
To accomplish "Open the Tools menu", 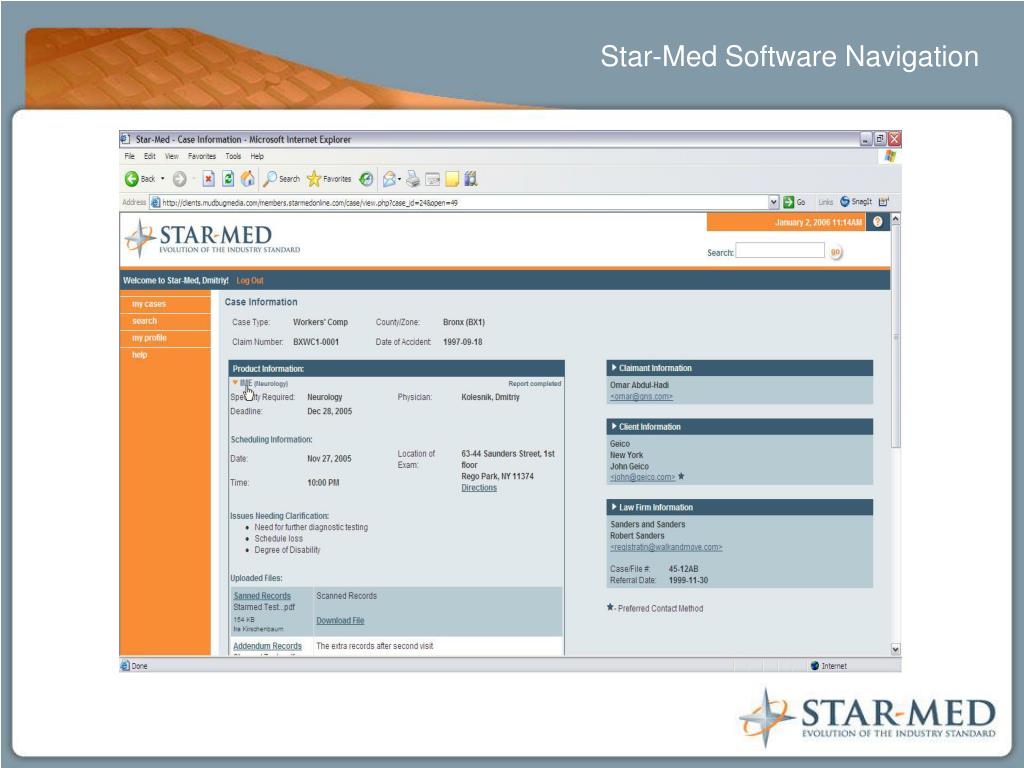I will (233, 156).
